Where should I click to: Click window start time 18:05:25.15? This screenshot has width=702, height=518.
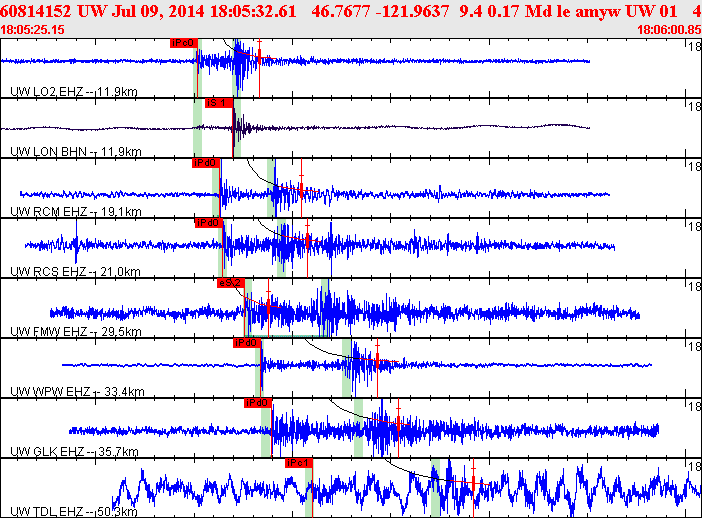point(32,30)
